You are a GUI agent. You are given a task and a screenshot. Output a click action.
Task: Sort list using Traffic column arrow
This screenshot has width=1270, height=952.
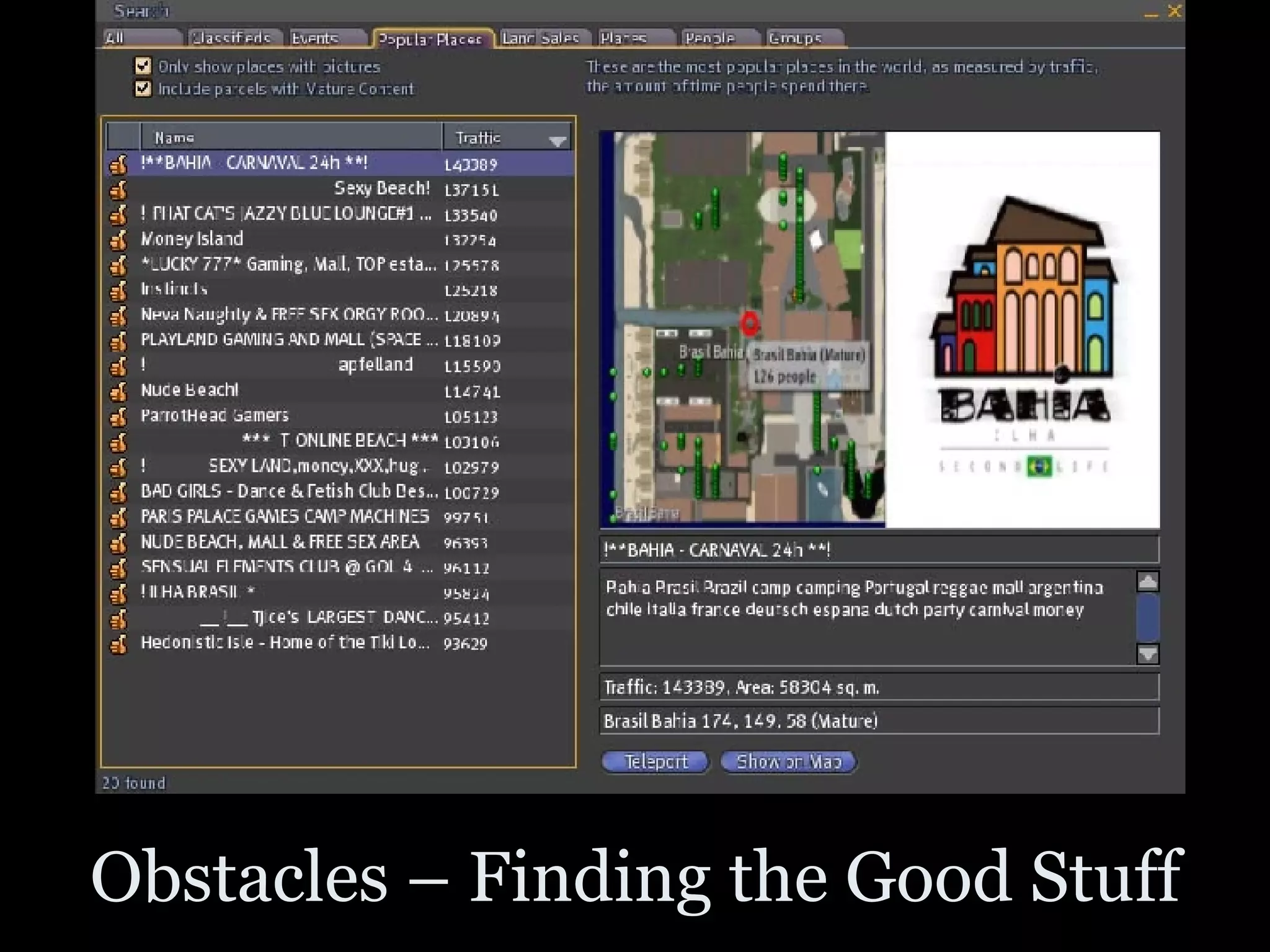[557, 141]
